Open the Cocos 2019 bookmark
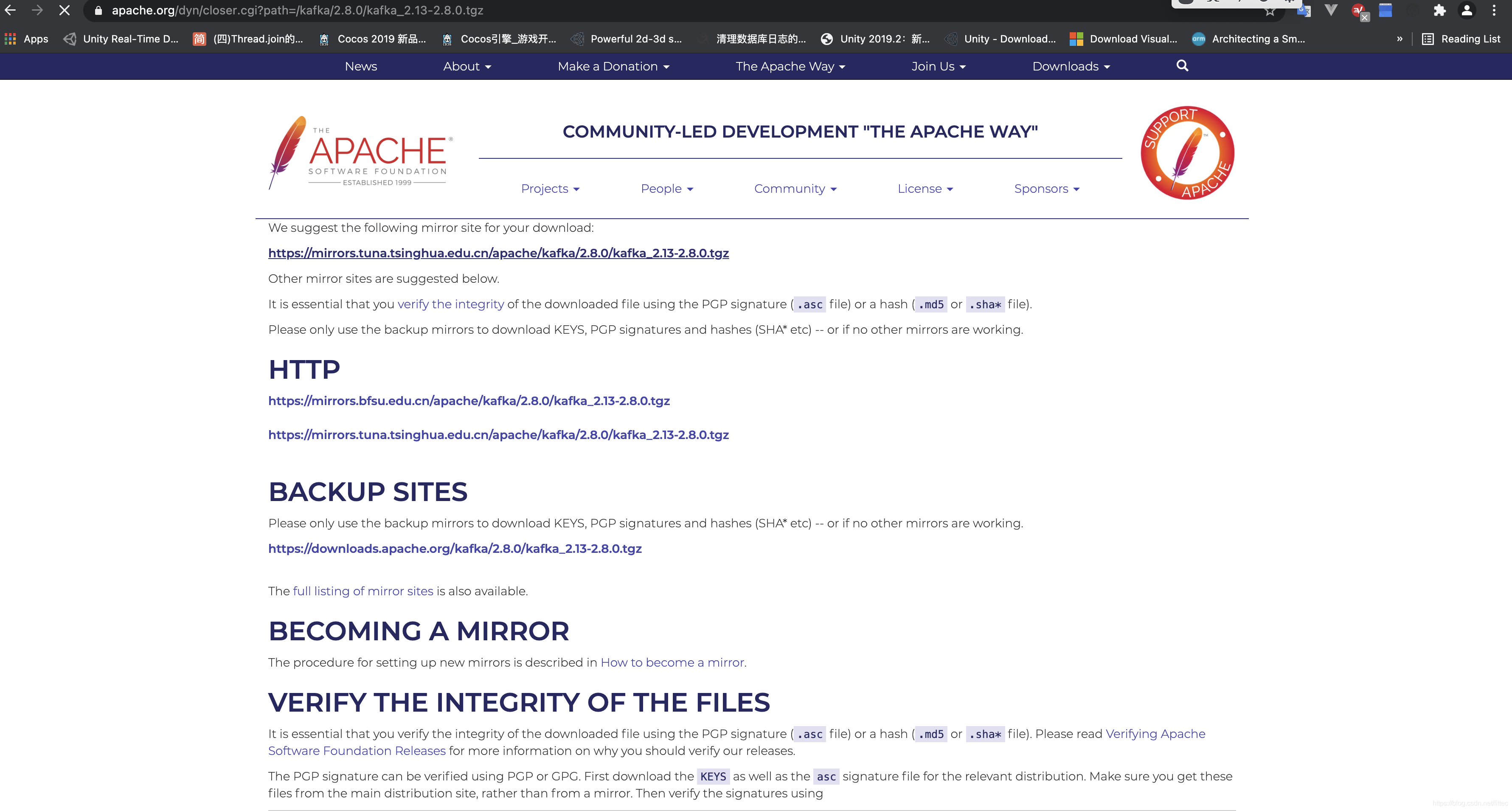The width and height of the screenshot is (1512, 811). pyautogui.click(x=373, y=39)
